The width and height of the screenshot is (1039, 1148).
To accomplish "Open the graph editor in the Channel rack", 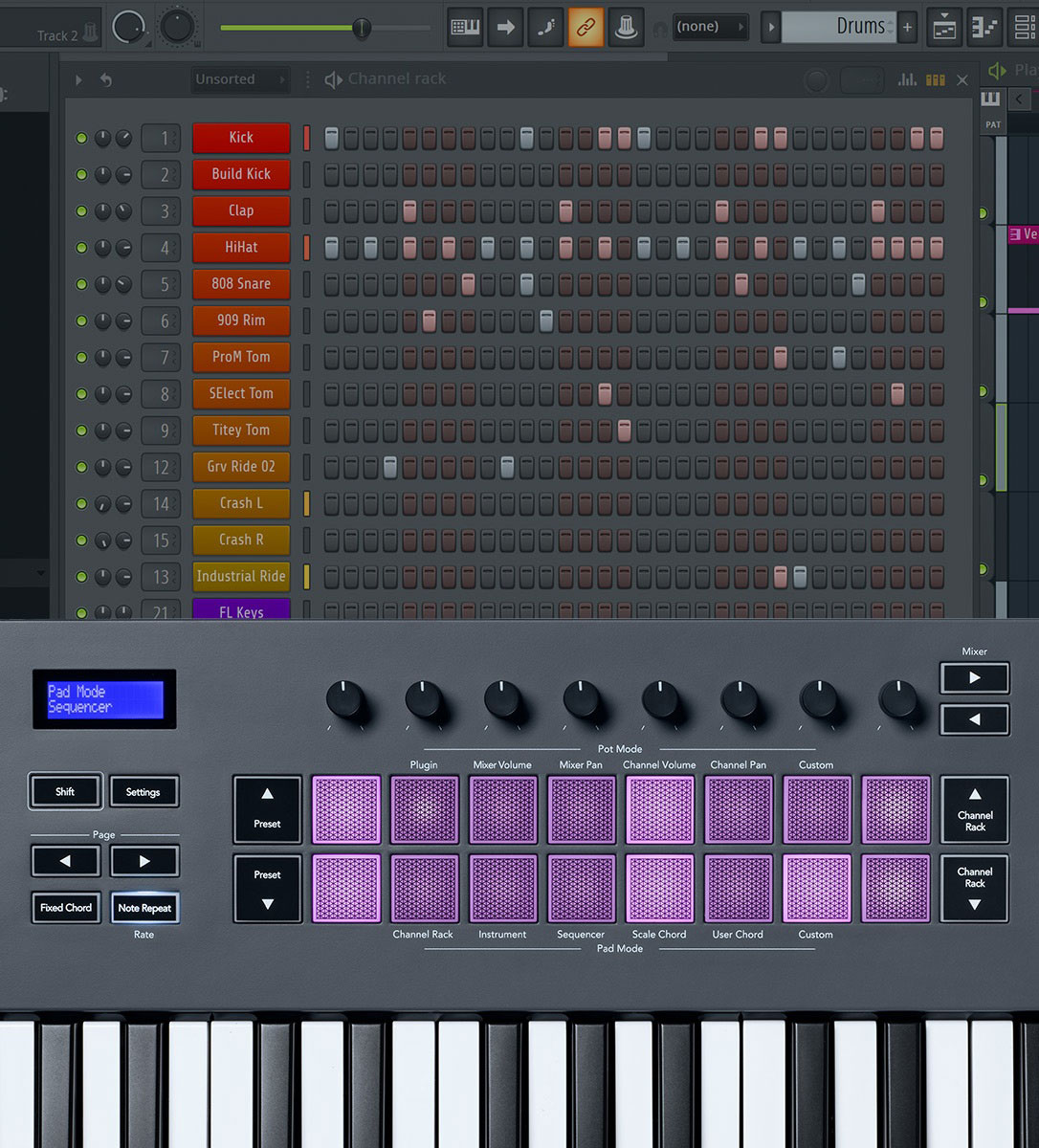I will (907, 79).
